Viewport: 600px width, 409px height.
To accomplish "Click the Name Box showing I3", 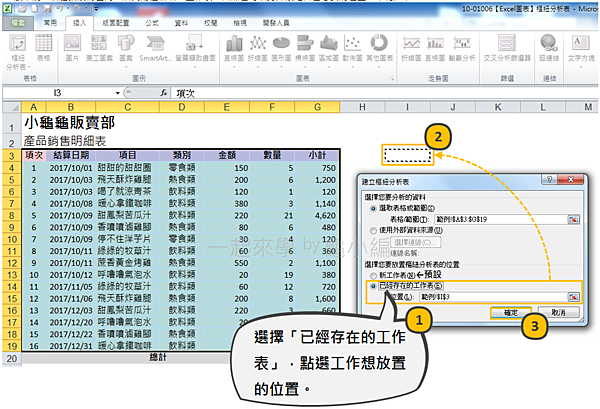I will click(x=57, y=93).
